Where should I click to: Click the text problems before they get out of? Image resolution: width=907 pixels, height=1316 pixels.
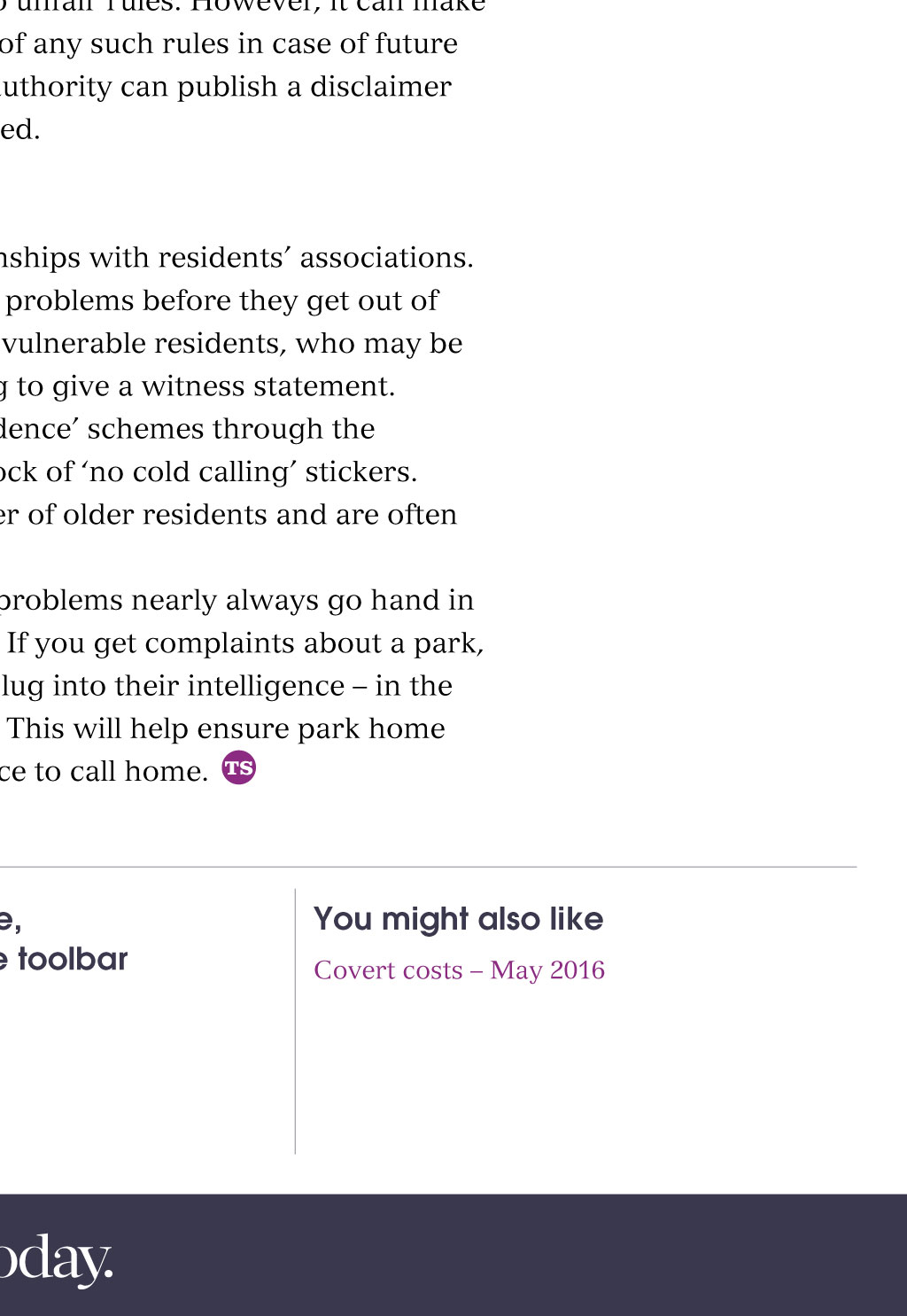(221, 300)
